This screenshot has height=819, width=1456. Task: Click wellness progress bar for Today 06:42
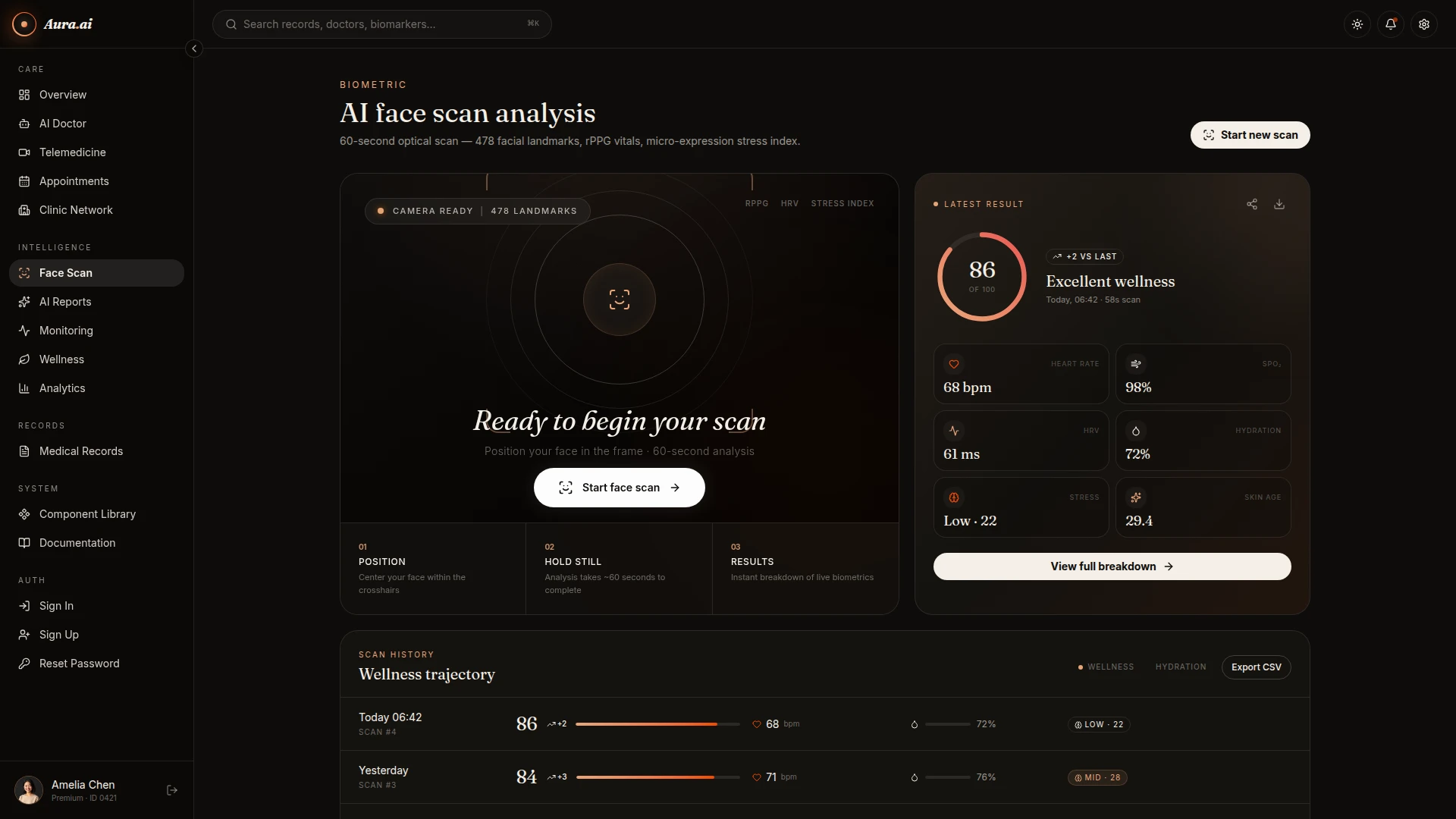(x=657, y=724)
